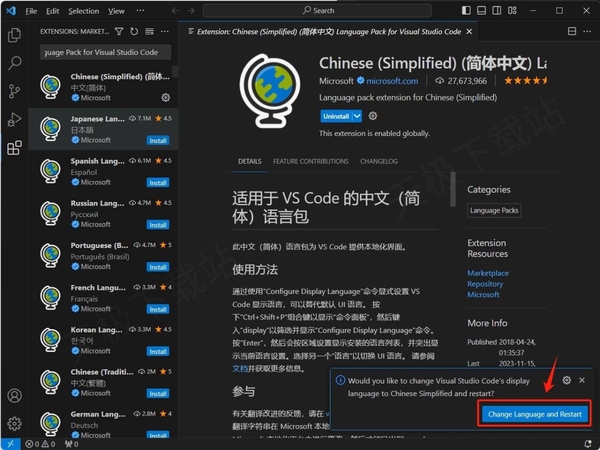Open dropdown arrow next to Uninstall
600x450 pixels.
(x=358, y=116)
